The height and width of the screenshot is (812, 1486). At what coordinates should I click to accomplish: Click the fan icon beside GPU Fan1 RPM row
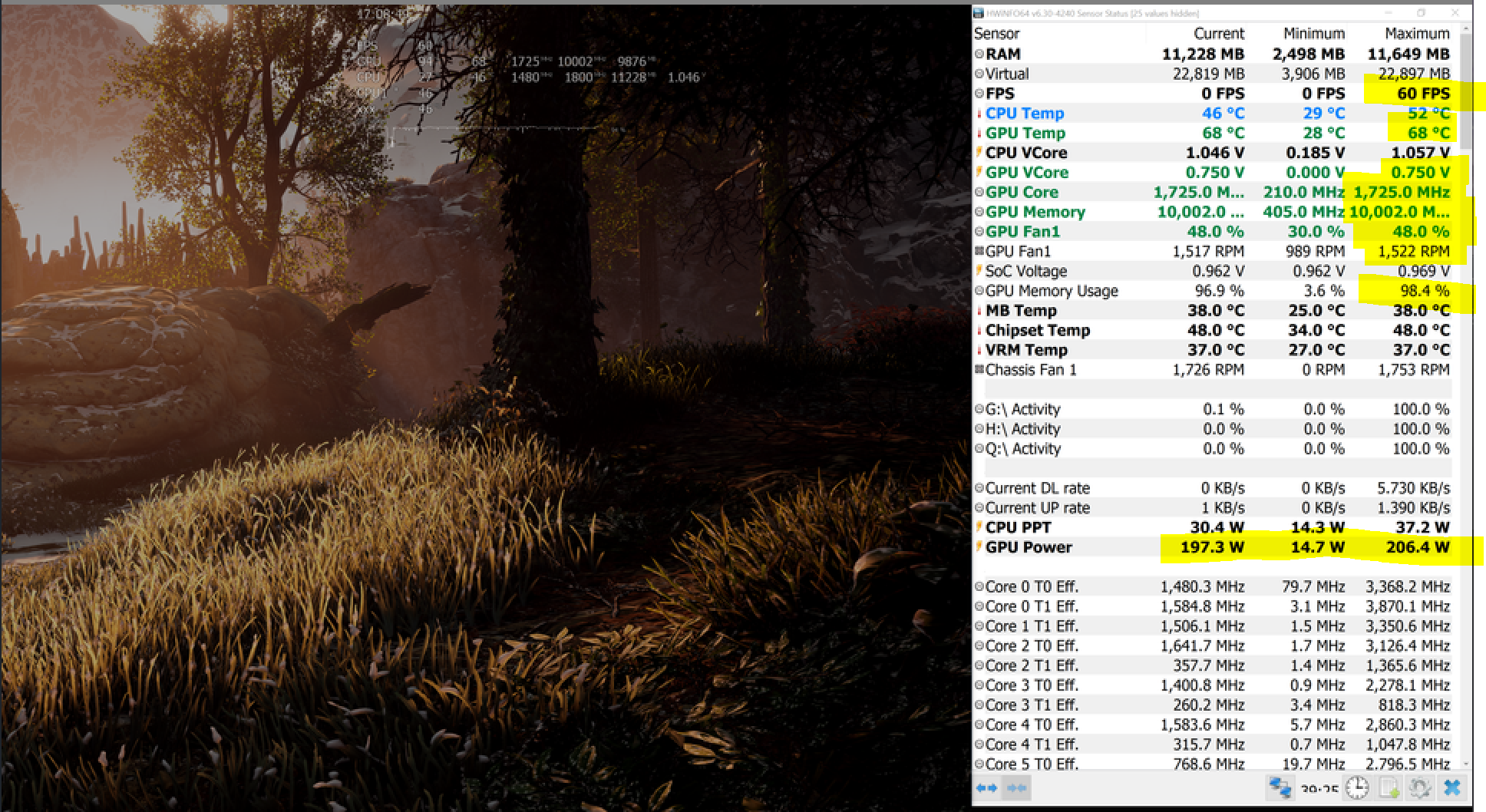[979, 251]
